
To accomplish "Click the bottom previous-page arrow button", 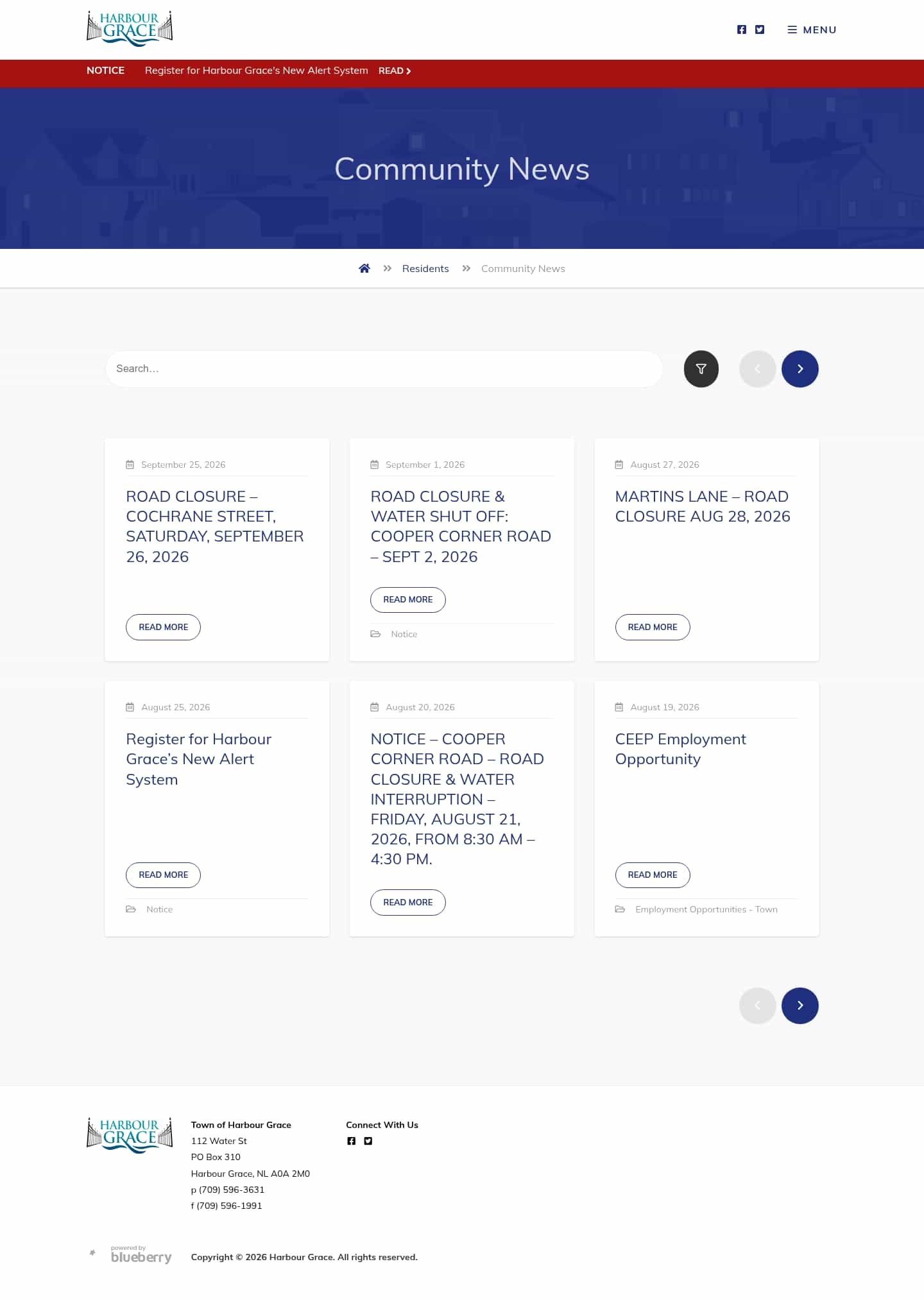I will (x=758, y=1005).
